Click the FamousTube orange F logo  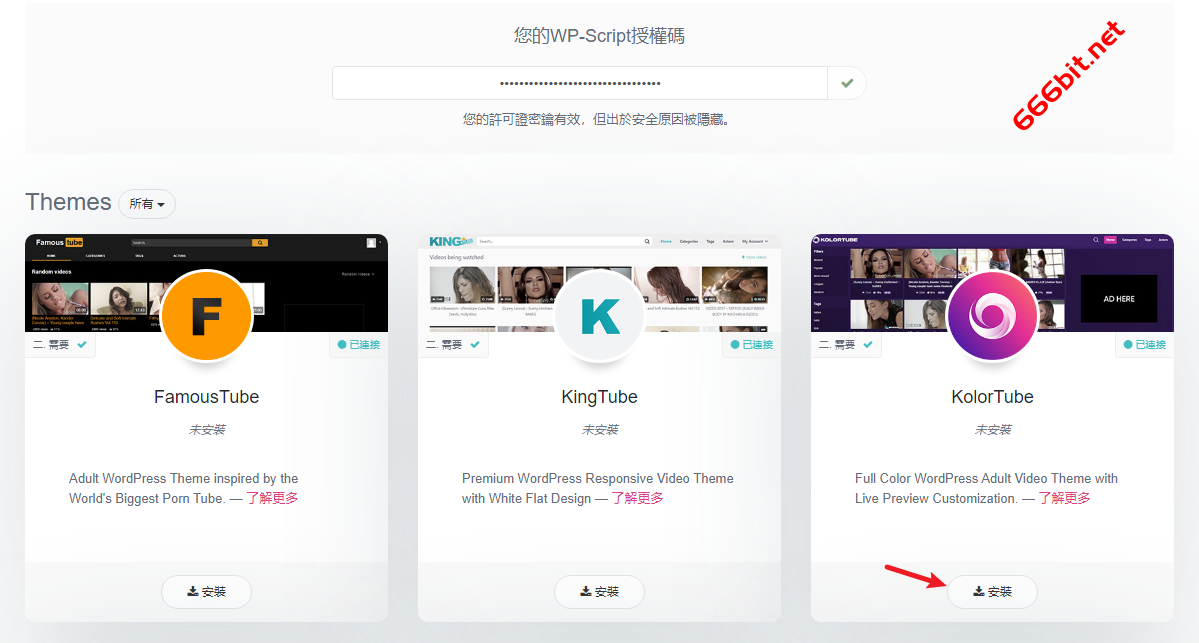coord(206,315)
